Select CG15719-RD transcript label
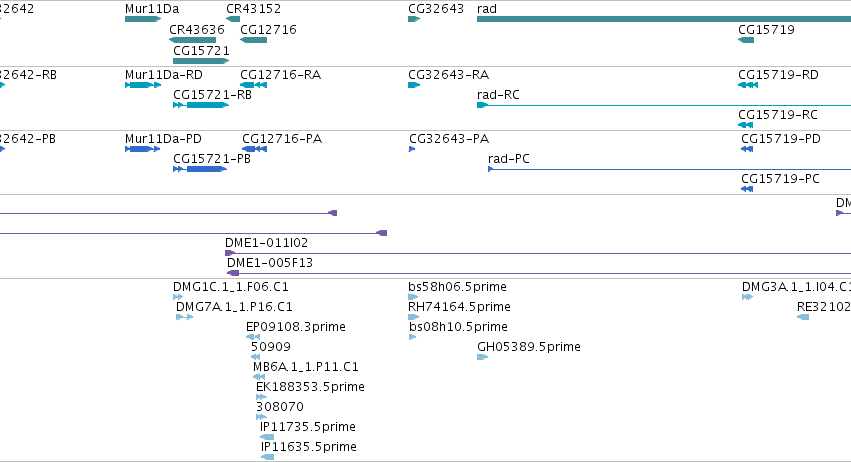The height and width of the screenshot is (462, 851). tap(778, 74)
